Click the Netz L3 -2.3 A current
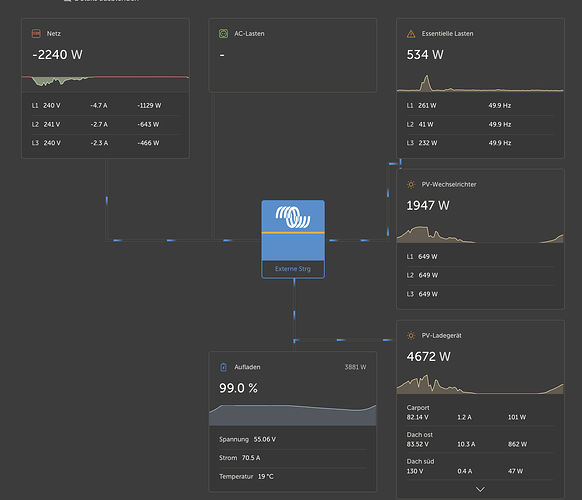 click(x=99, y=143)
